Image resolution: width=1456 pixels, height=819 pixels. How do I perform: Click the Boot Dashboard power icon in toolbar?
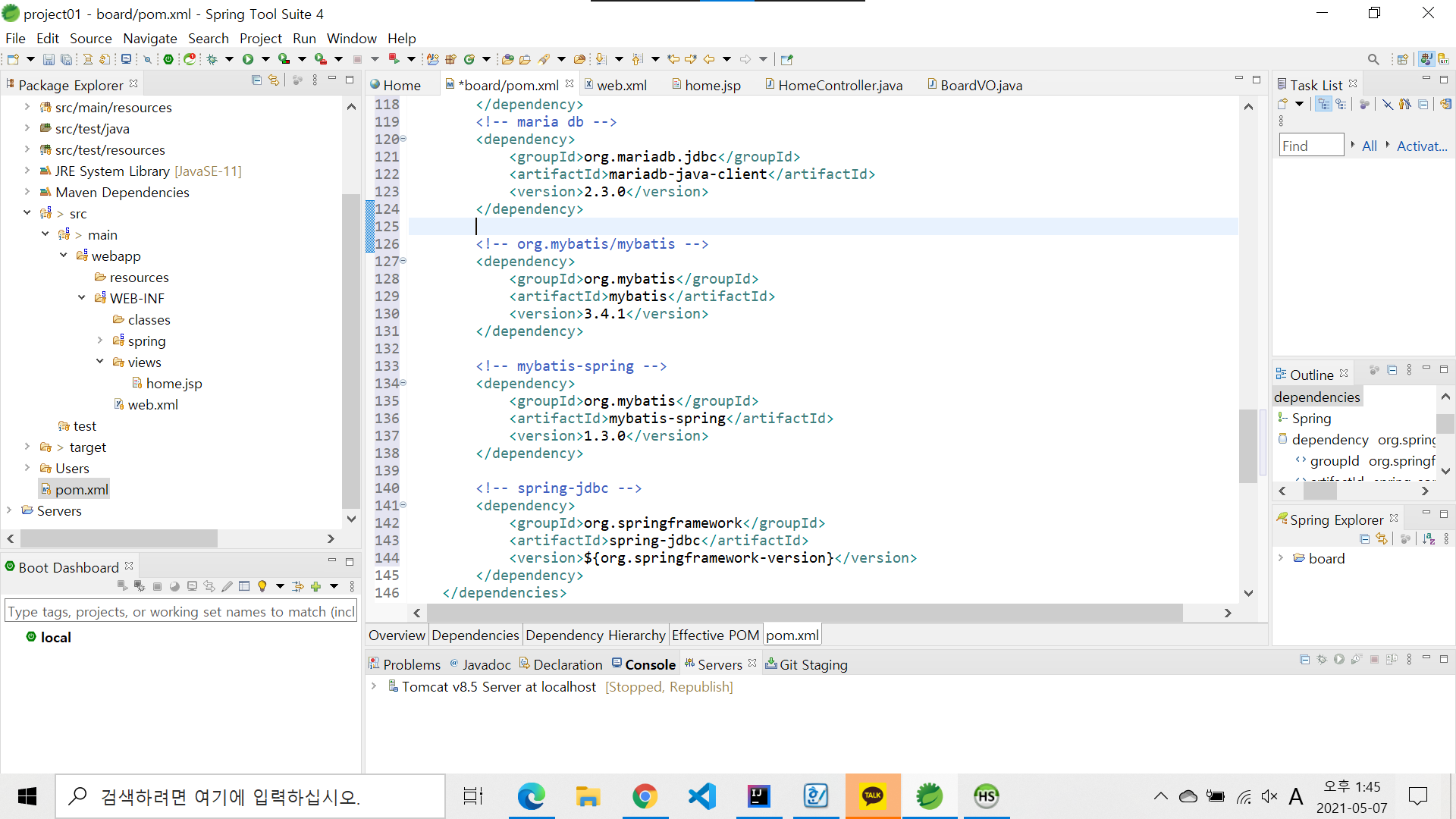click(168, 59)
